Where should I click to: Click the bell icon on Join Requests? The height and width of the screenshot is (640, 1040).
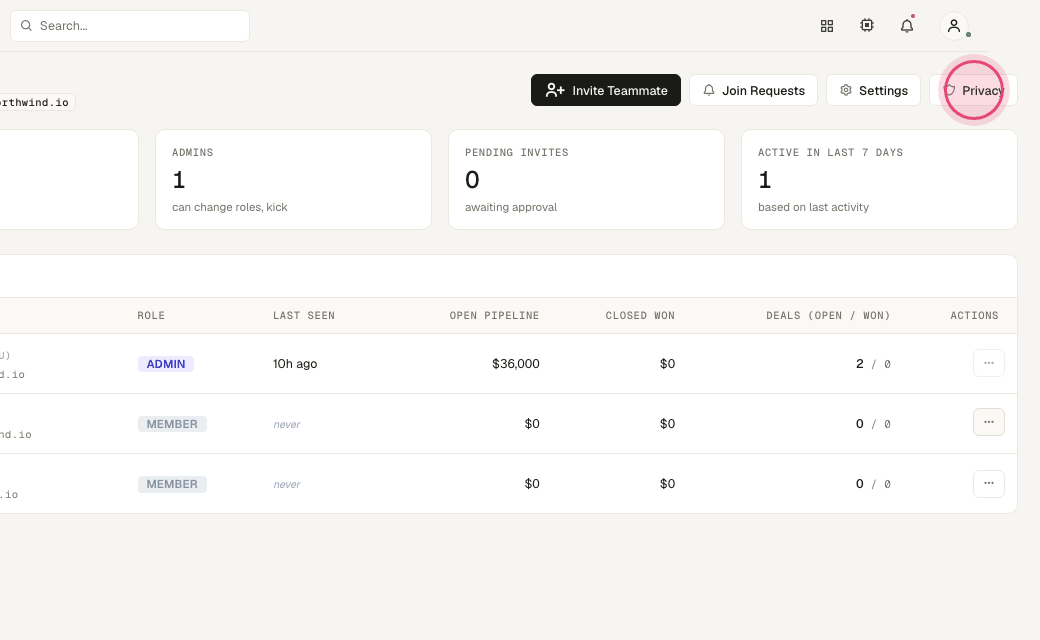click(709, 90)
